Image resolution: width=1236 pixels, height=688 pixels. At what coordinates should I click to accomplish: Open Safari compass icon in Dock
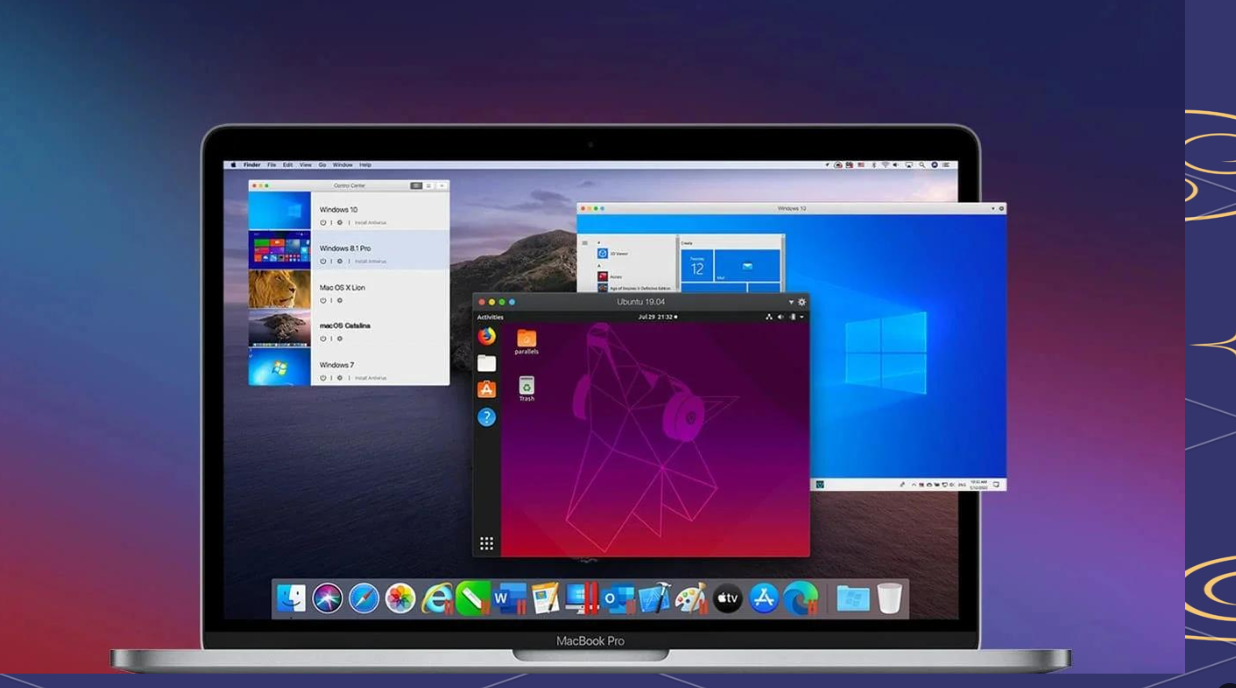[364, 598]
